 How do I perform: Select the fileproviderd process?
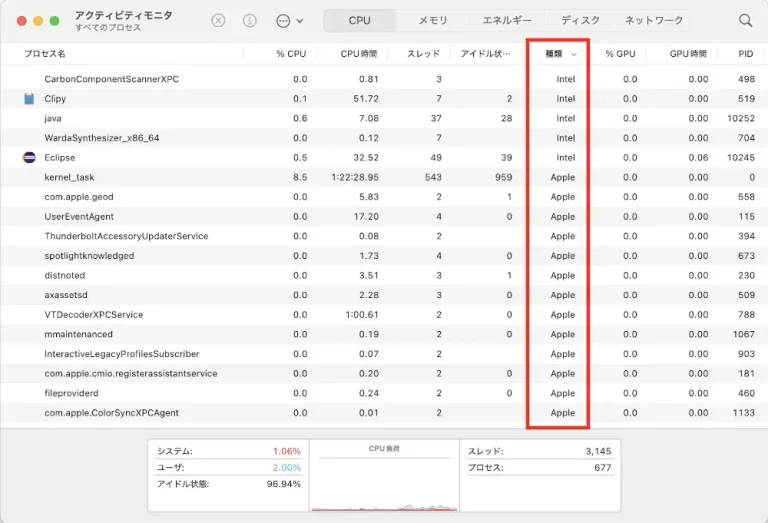pyautogui.click(x=72, y=393)
